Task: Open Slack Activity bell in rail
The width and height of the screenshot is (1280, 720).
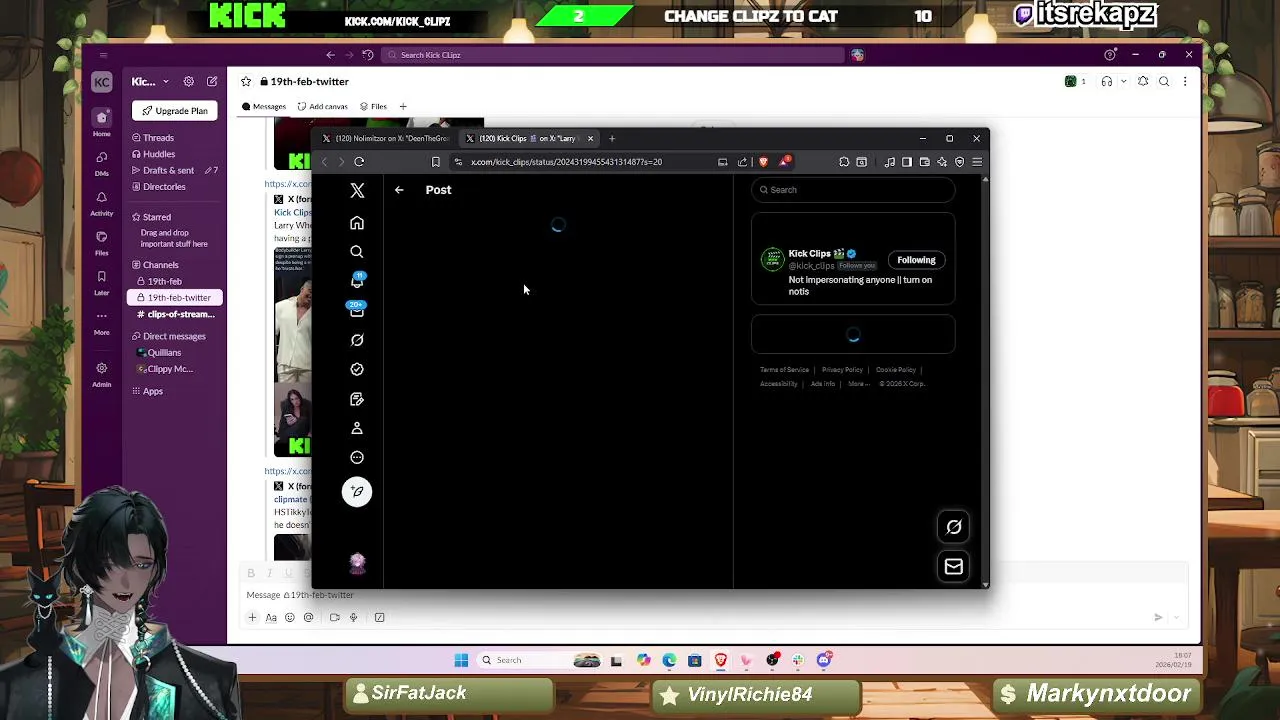Action: click(x=102, y=203)
